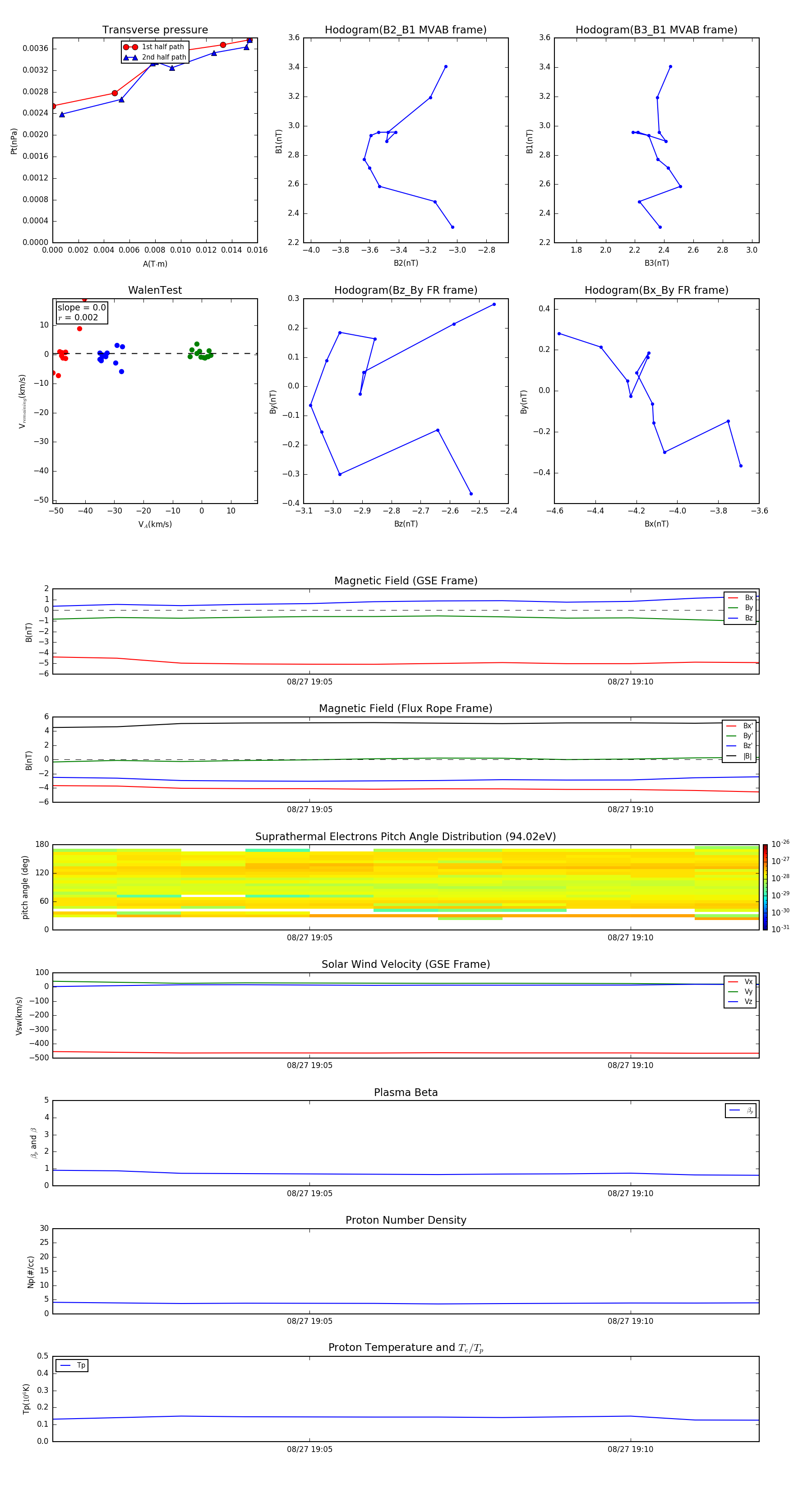
Task: Click the 'Hodogram(B2_B1 MVAB frame)' title
Action: pyautogui.click(x=406, y=29)
